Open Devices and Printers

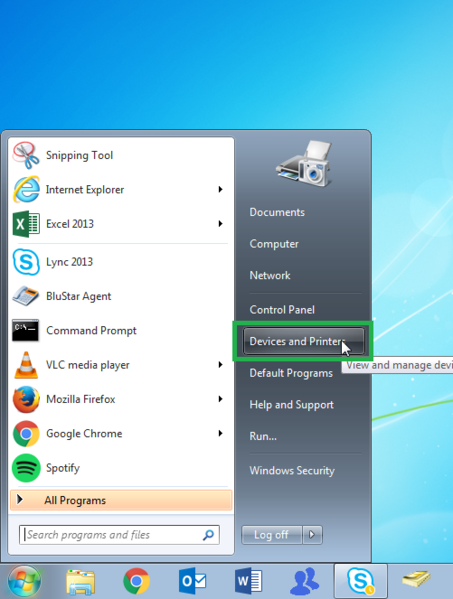coord(303,341)
